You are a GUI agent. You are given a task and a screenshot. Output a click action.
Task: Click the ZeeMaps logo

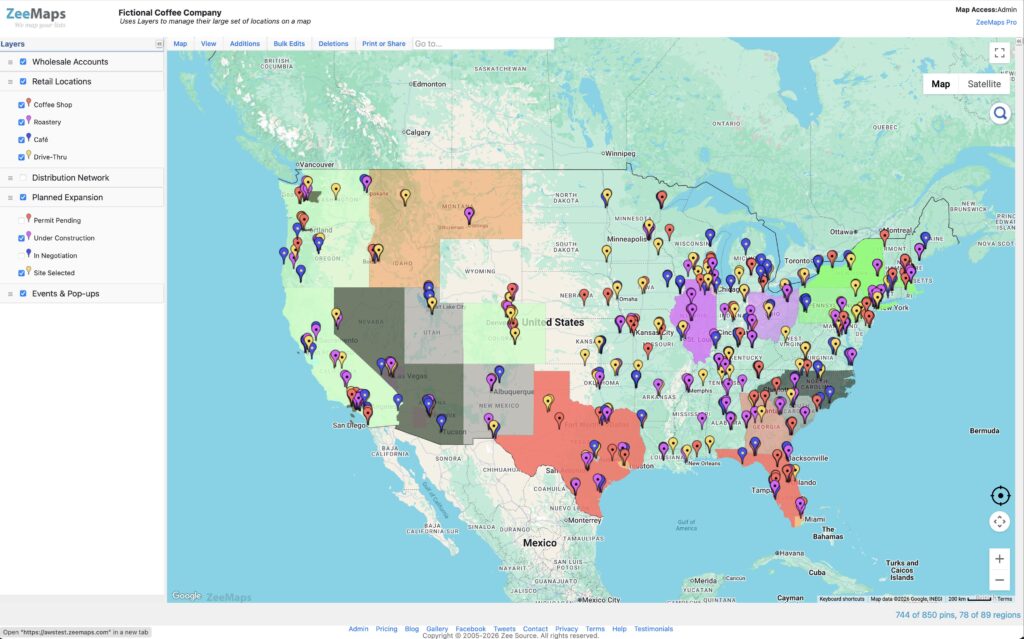coord(36,14)
